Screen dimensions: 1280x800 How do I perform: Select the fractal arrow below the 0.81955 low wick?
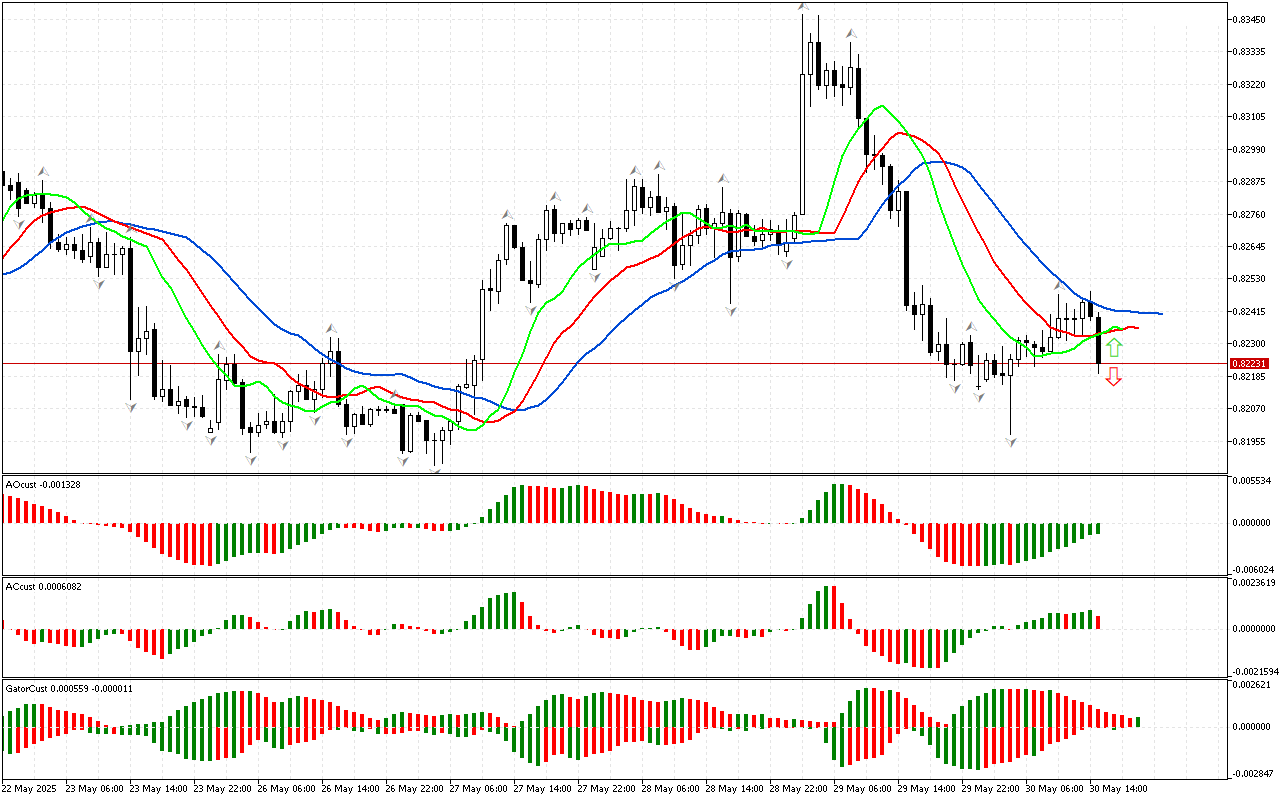click(1011, 441)
